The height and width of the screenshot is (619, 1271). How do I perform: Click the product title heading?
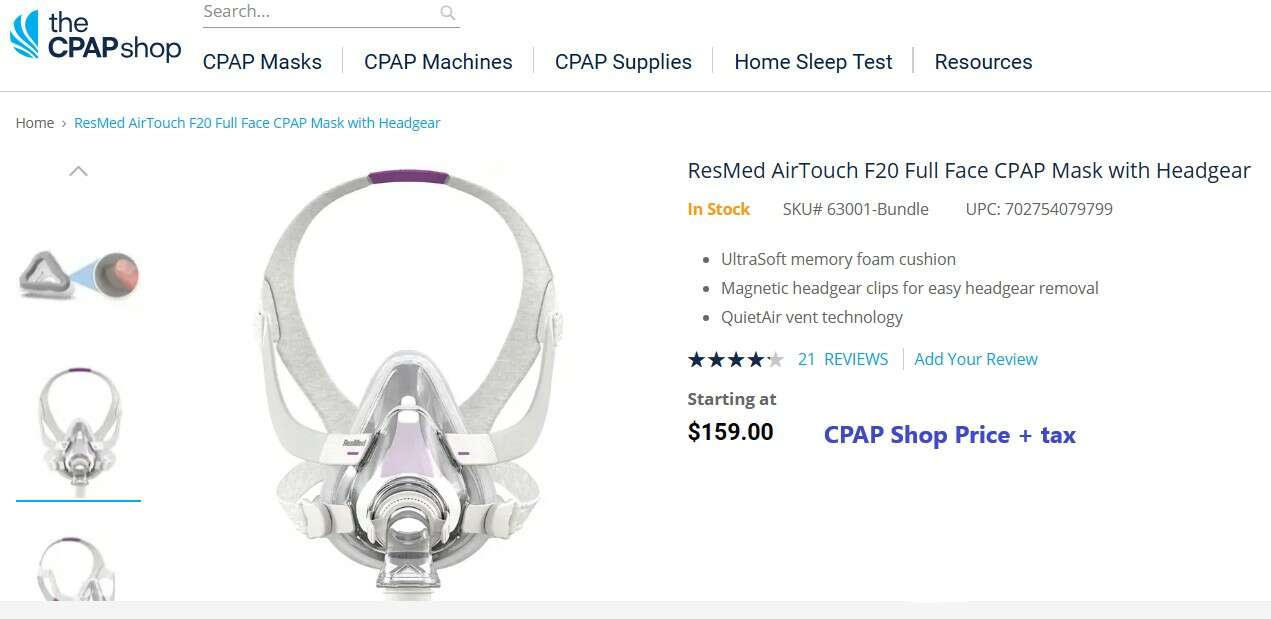coord(968,171)
